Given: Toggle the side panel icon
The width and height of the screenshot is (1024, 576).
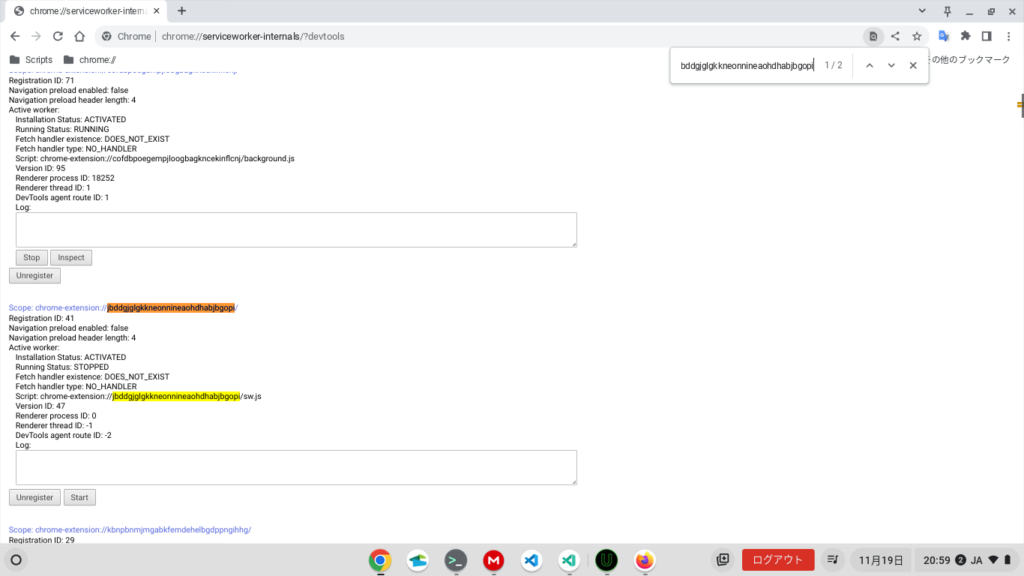Looking at the screenshot, I should [x=986, y=36].
